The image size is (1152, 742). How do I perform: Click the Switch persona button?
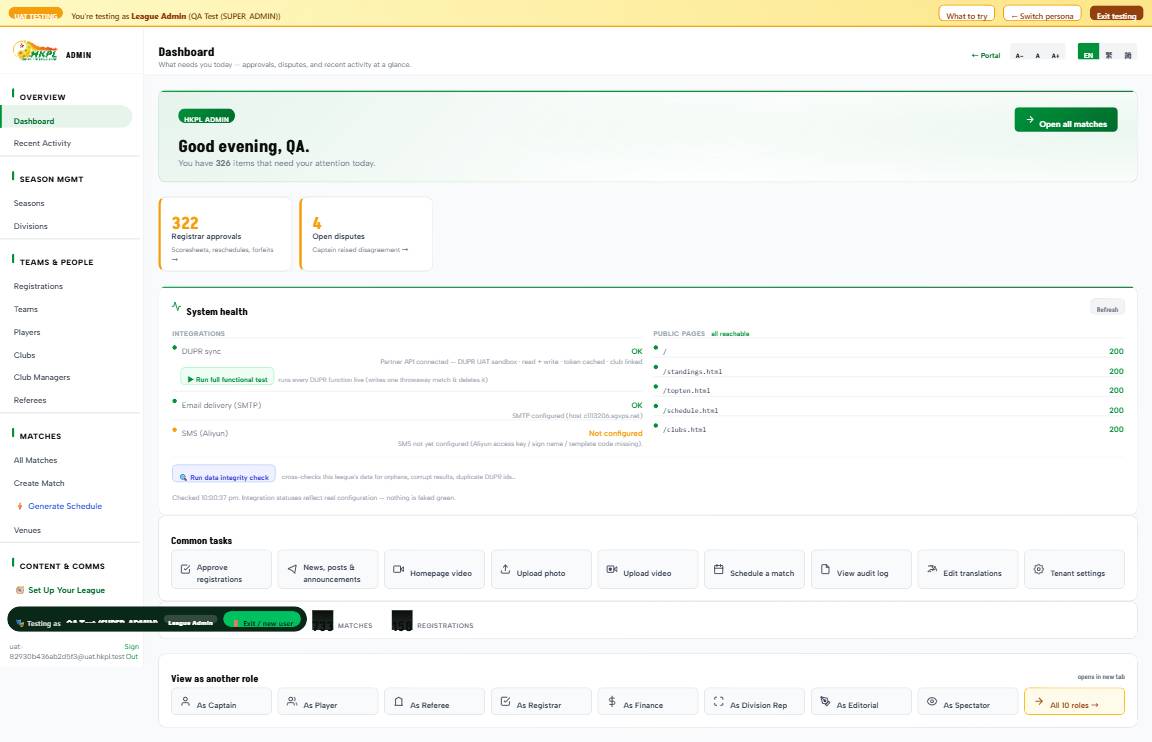coord(1042,14)
